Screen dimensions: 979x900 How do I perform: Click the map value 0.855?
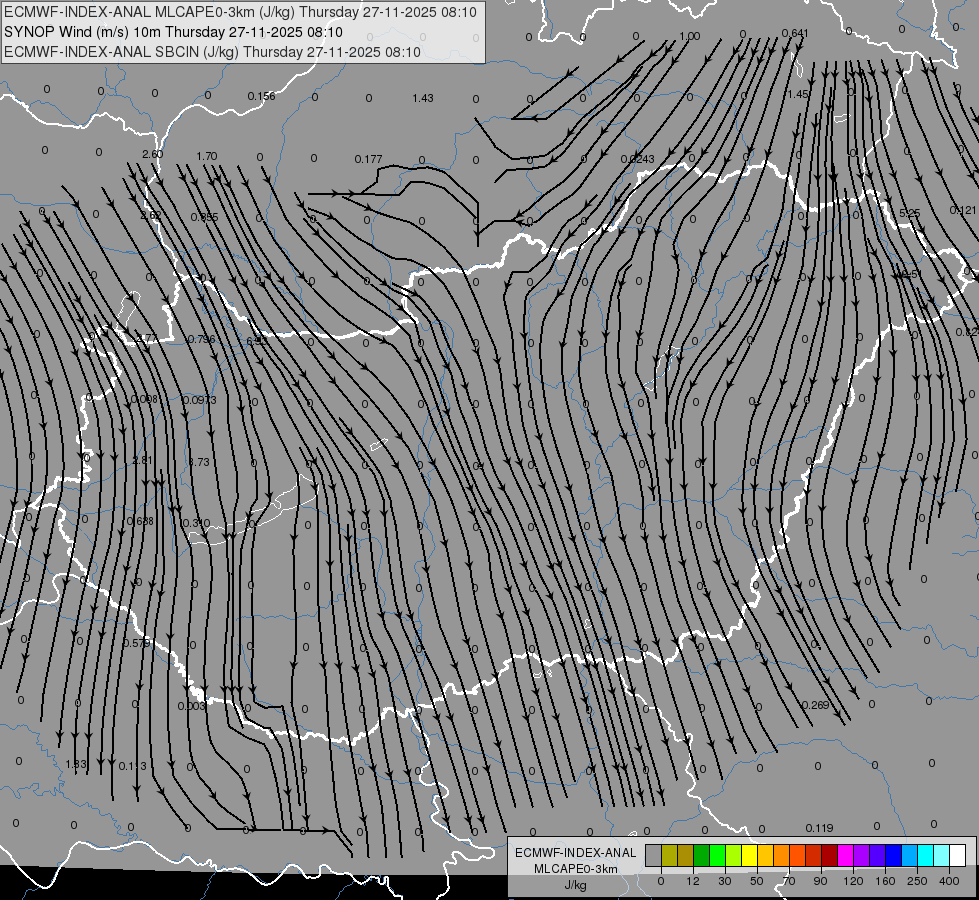click(204, 217)
